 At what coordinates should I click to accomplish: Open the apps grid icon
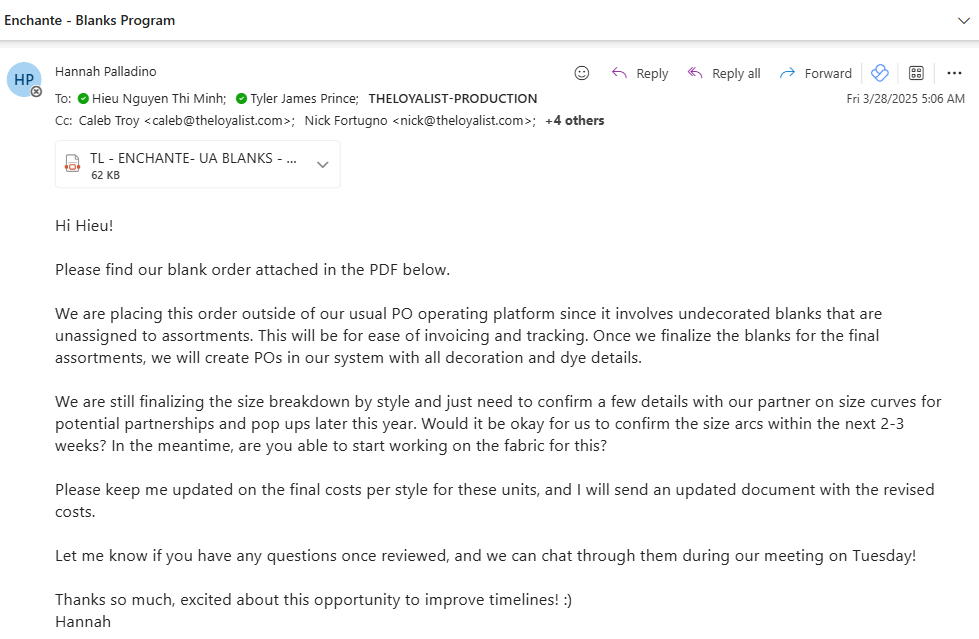916,73
